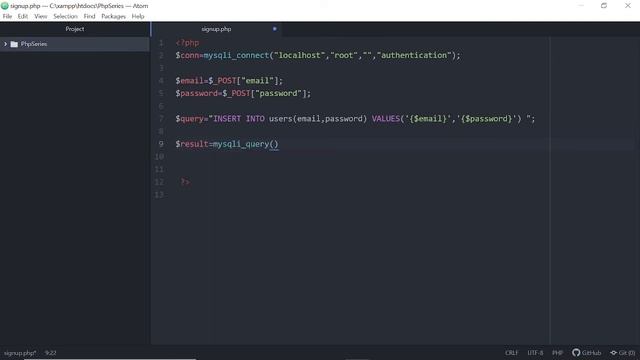Click the Atom app icon in title bar
Image resolution: width=640 pixels, height=360 pixels.
[x=5, y=6]
